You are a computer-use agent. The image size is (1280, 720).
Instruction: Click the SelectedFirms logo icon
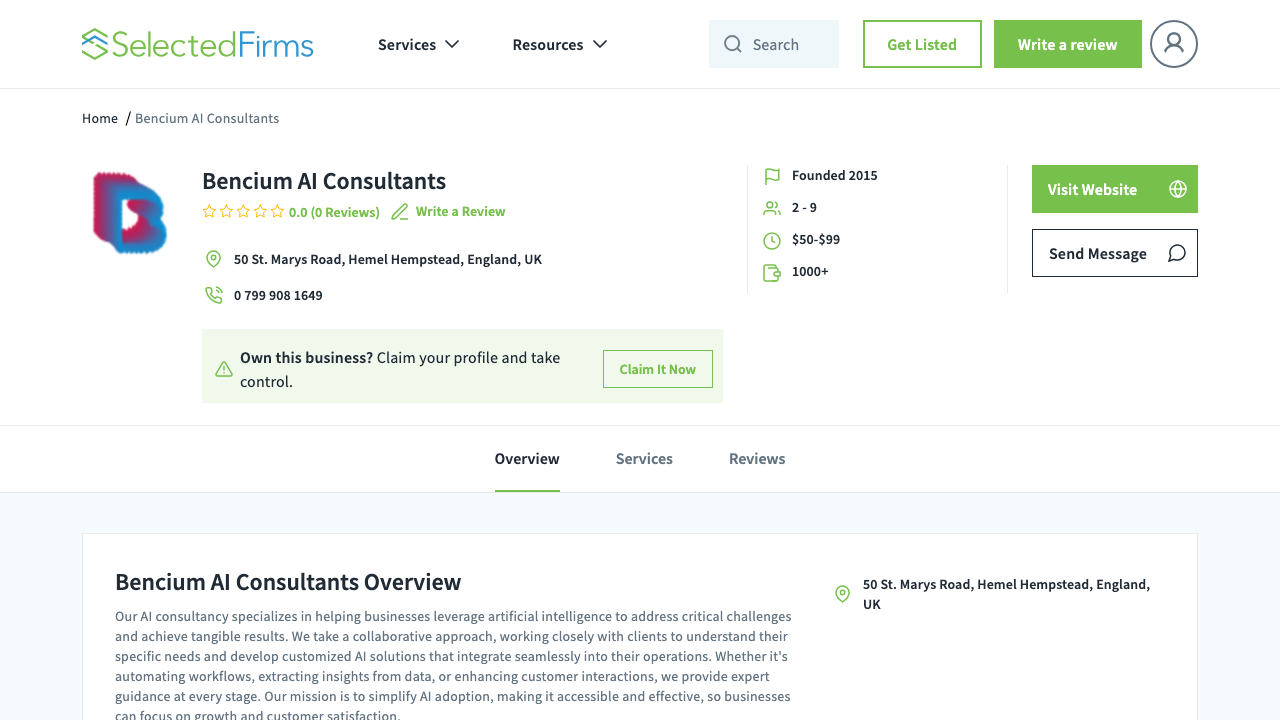click(x=97, y=43)
